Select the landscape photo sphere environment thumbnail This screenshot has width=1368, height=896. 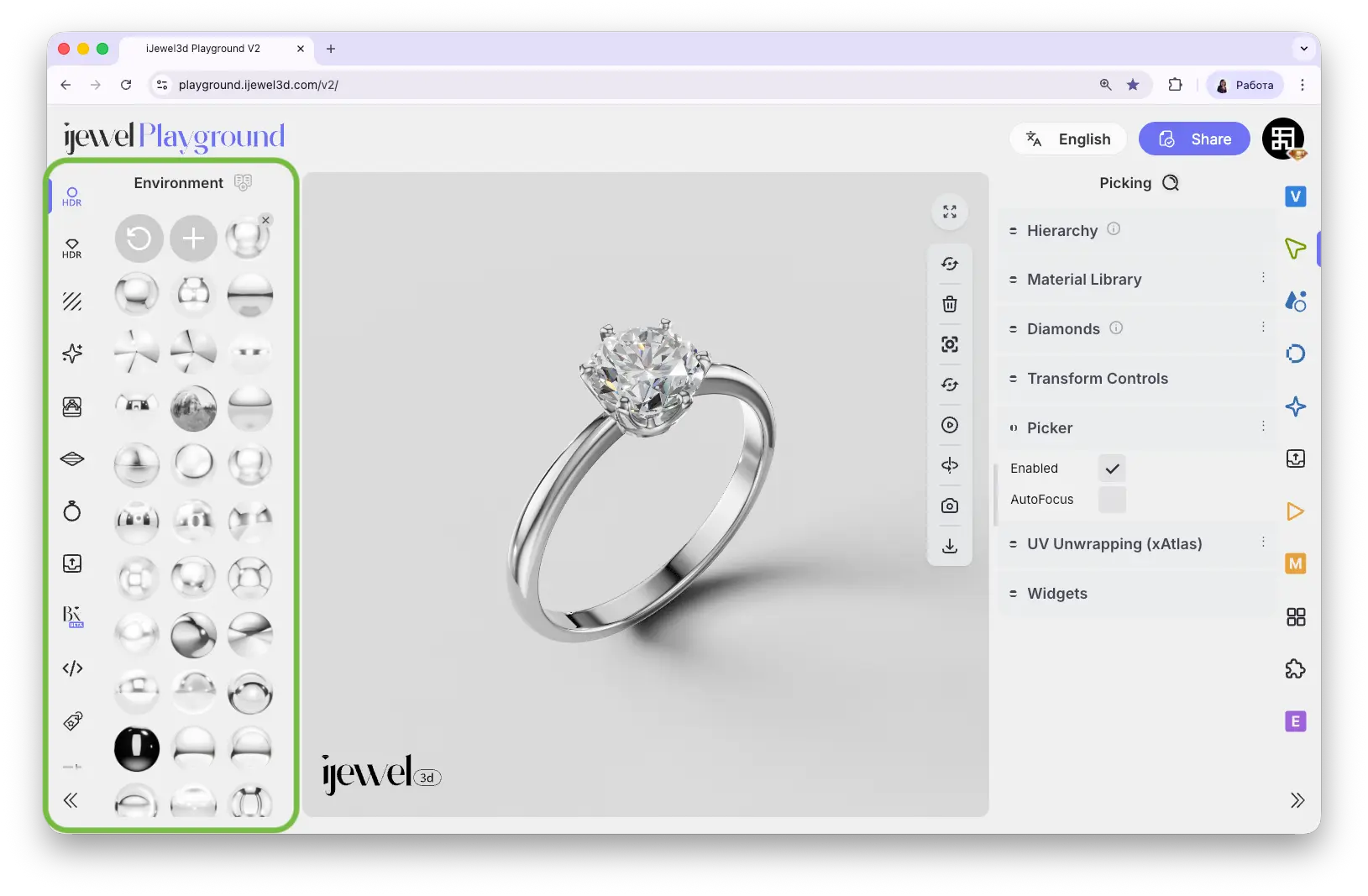(193, 409)
